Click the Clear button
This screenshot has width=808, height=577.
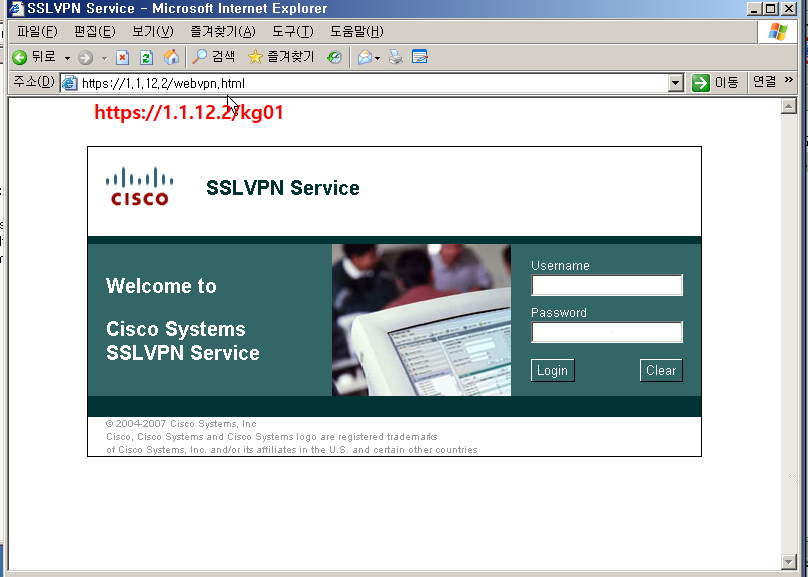pos(661,370)
